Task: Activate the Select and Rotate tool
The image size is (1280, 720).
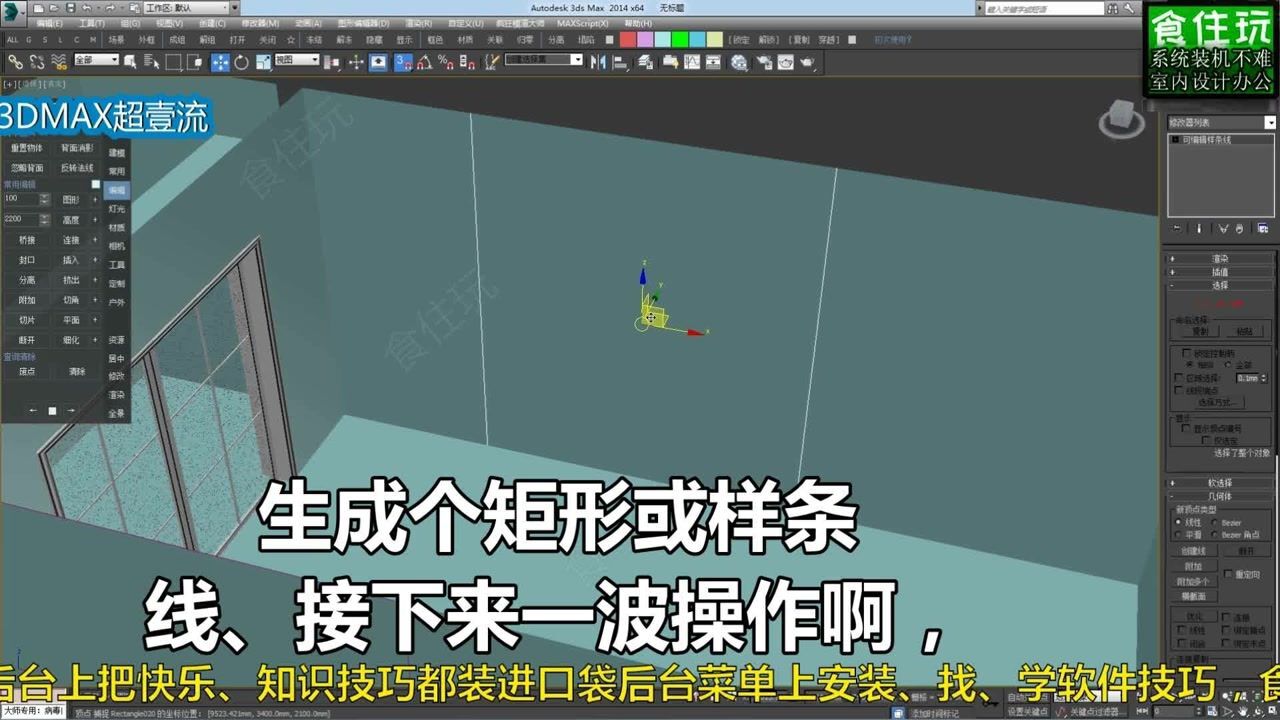Action: coord(241,62)
